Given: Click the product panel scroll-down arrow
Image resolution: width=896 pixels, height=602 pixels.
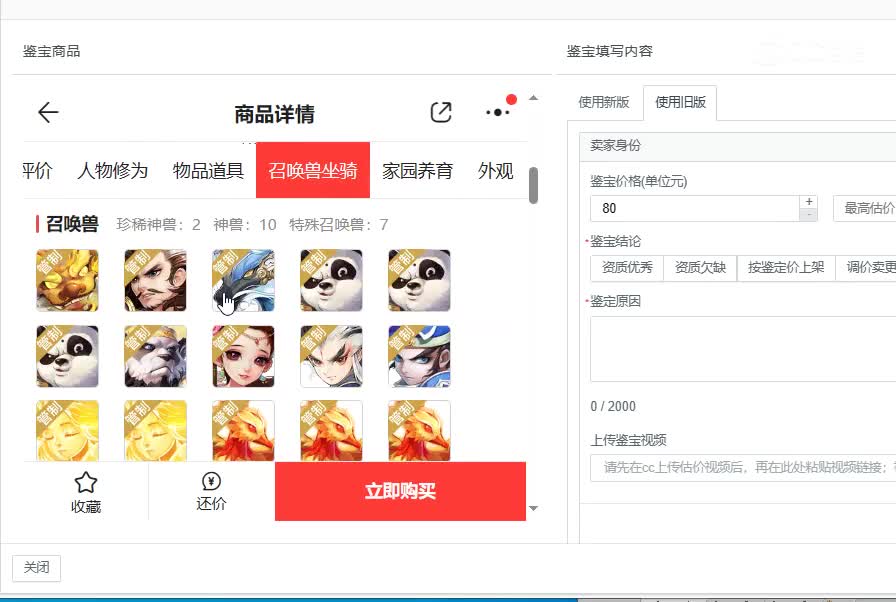Looking at the screenshot, I should [x=533, y=508].
